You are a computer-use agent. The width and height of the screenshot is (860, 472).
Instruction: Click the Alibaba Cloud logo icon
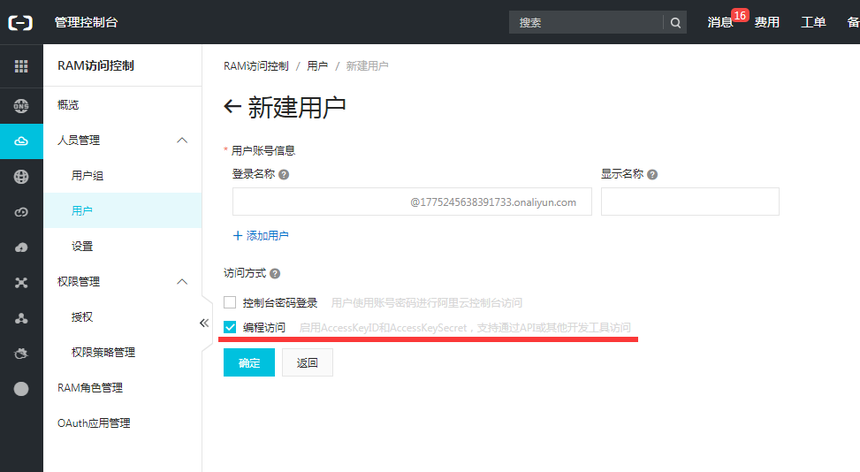point(20,22)
